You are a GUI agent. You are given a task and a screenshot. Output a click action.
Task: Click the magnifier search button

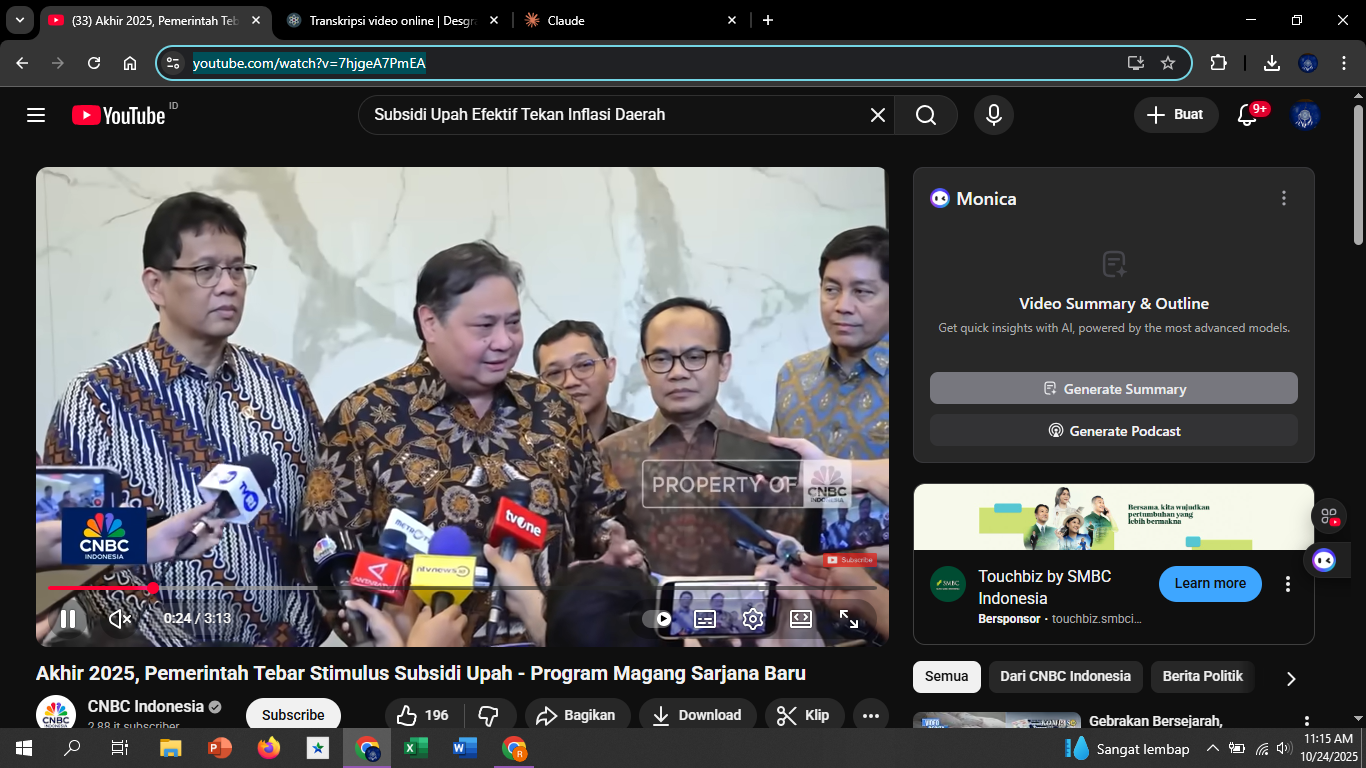(x=926, y=115)
